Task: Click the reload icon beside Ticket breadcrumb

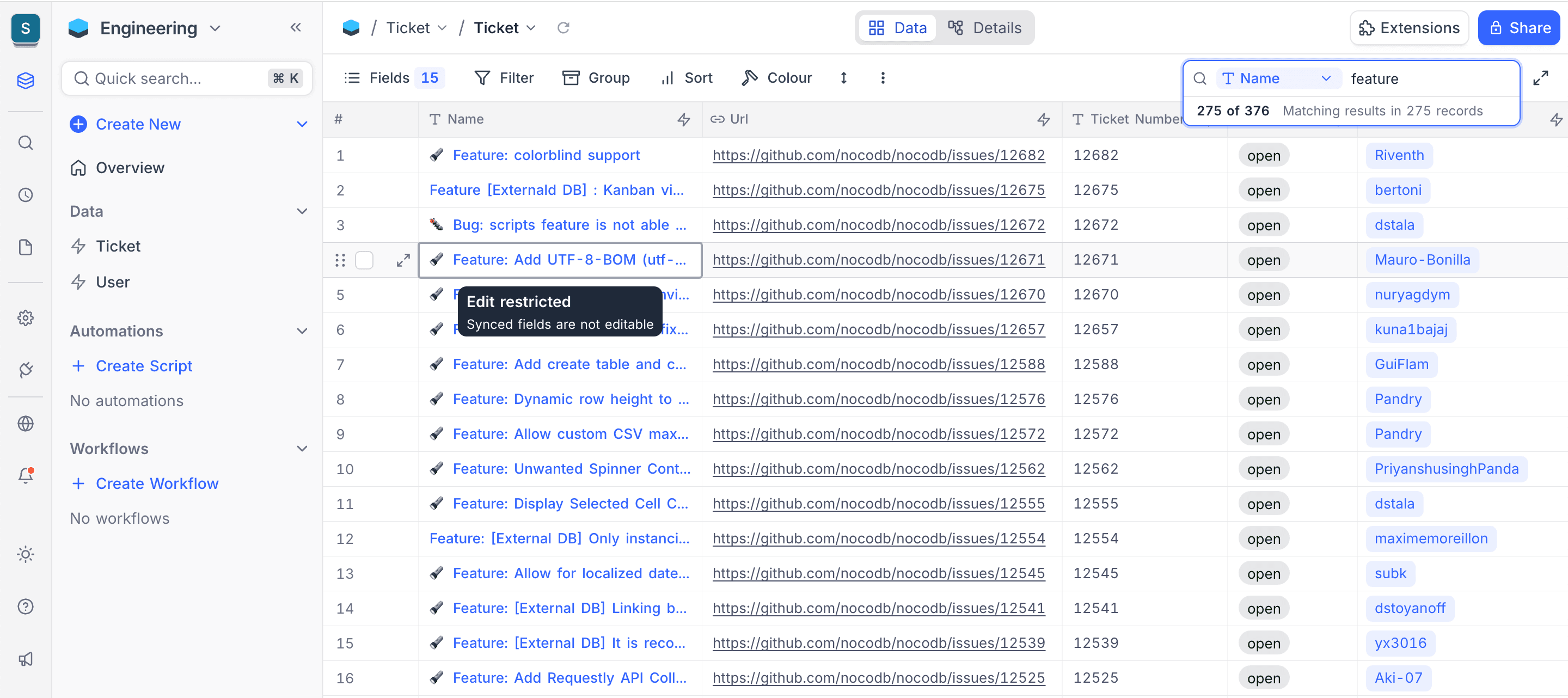Action: coord(563,28)
